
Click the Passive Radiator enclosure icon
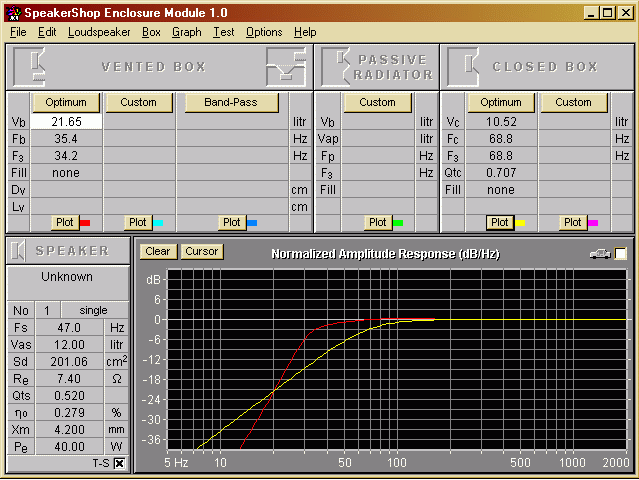(336, 66)
